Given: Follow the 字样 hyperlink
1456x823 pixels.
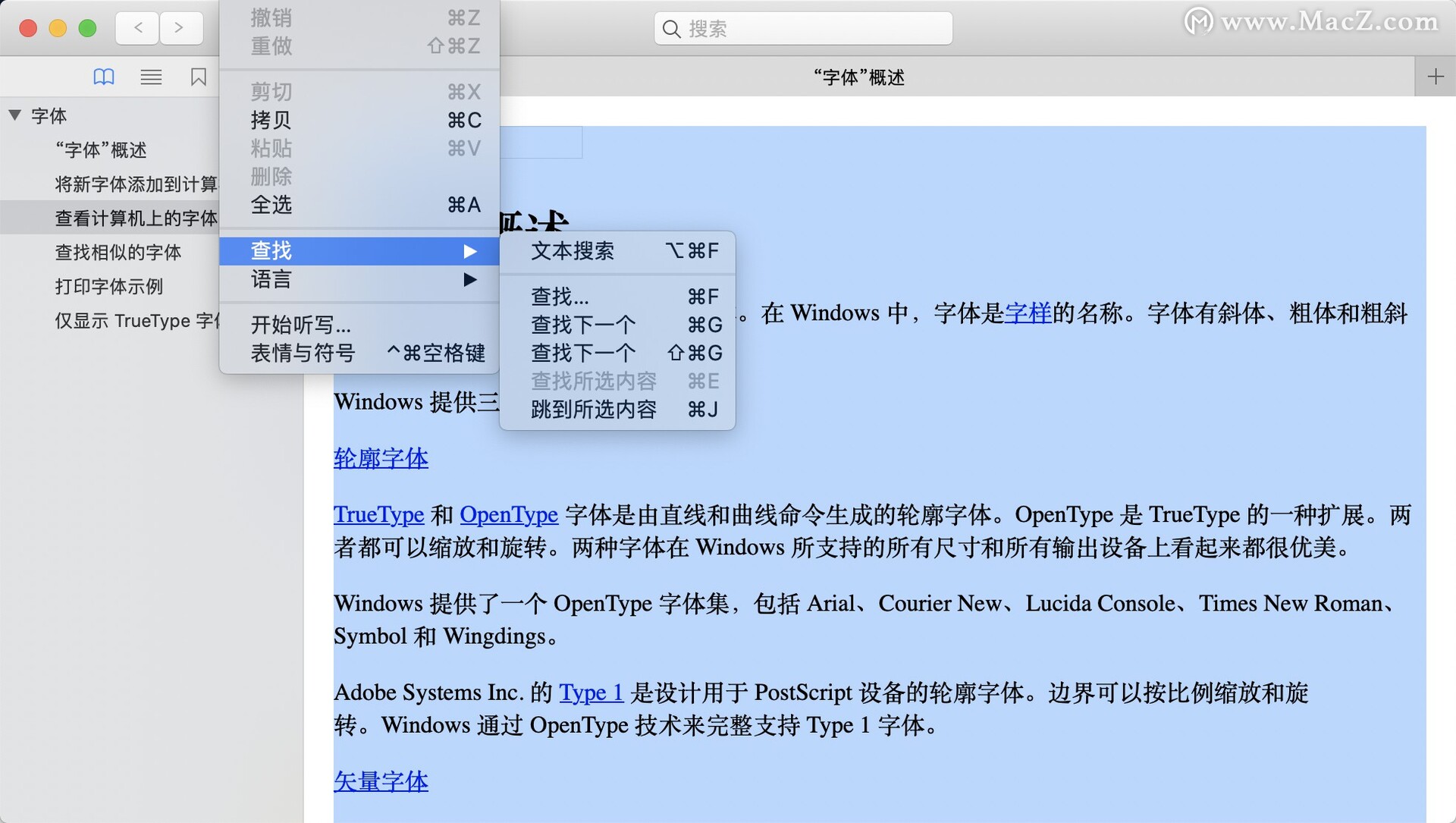Looking at the screenshot, I should click(x=1028, y=313).
